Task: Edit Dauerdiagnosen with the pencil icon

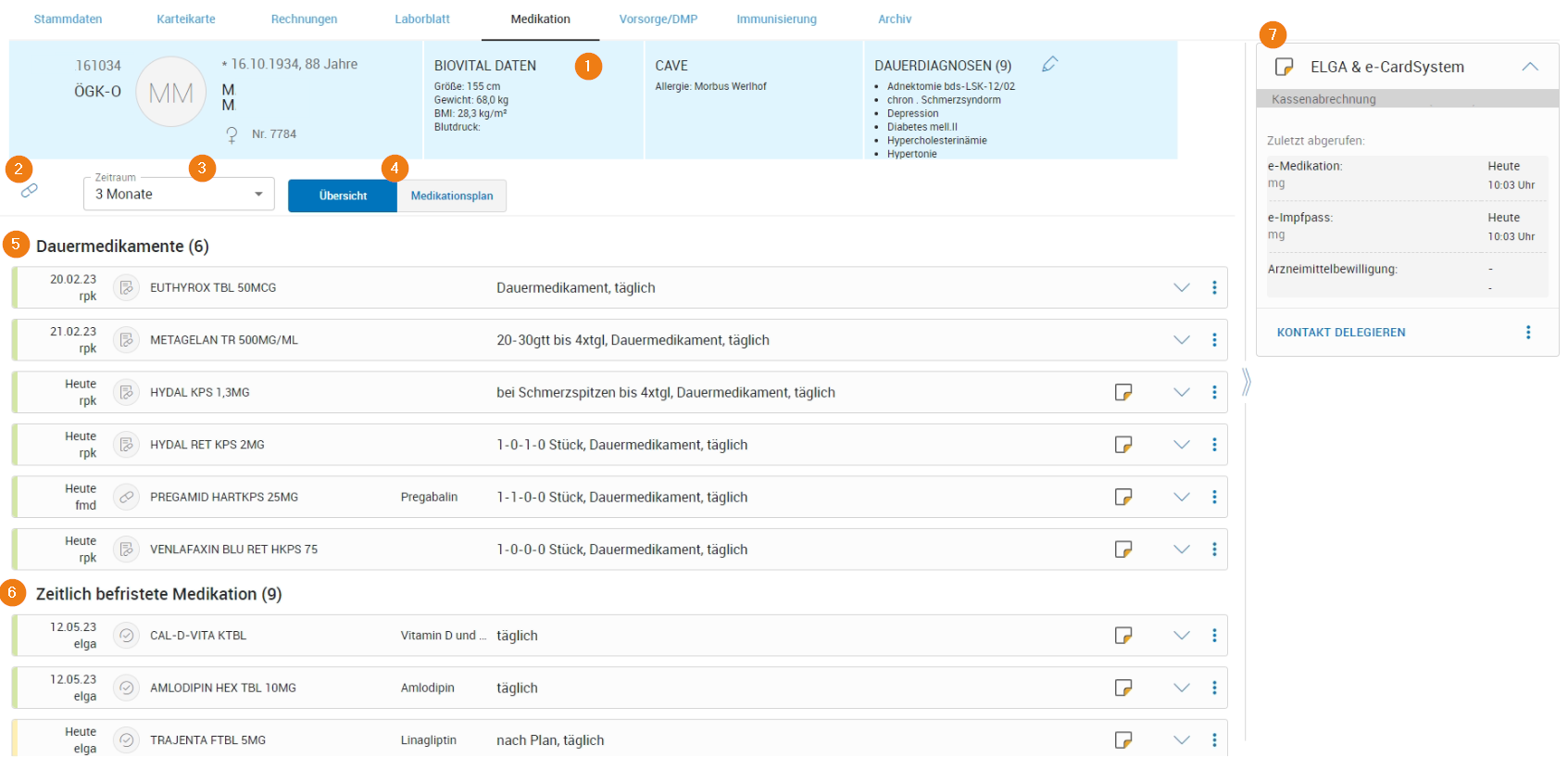Action: coord(1049,64)
